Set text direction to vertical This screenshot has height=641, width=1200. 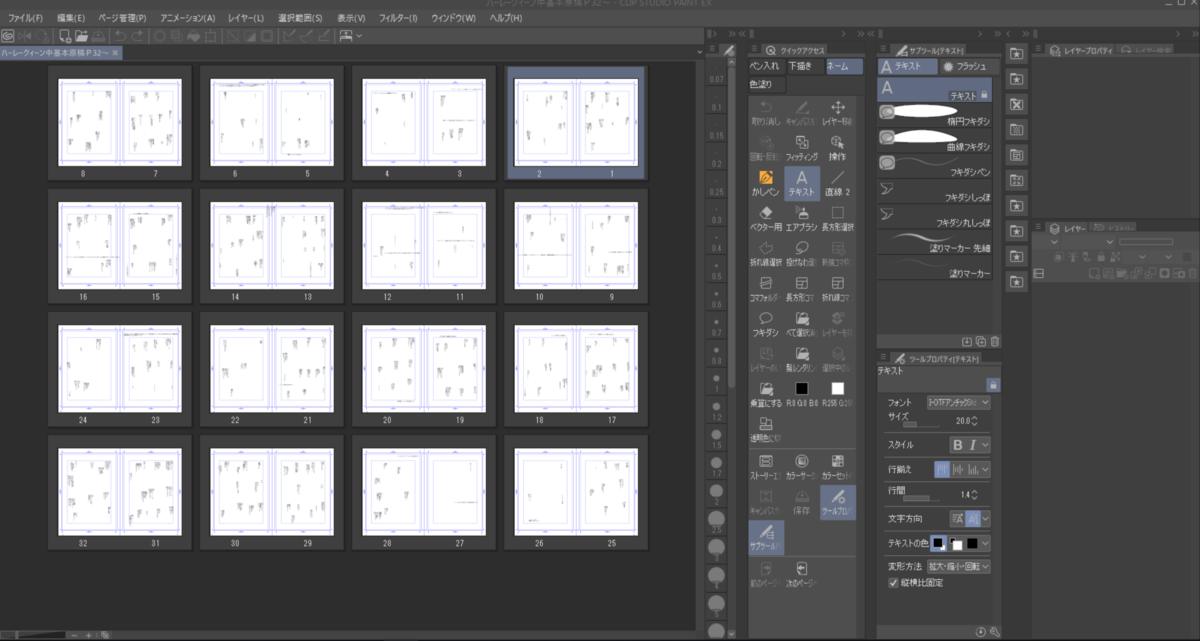[972, 518]
